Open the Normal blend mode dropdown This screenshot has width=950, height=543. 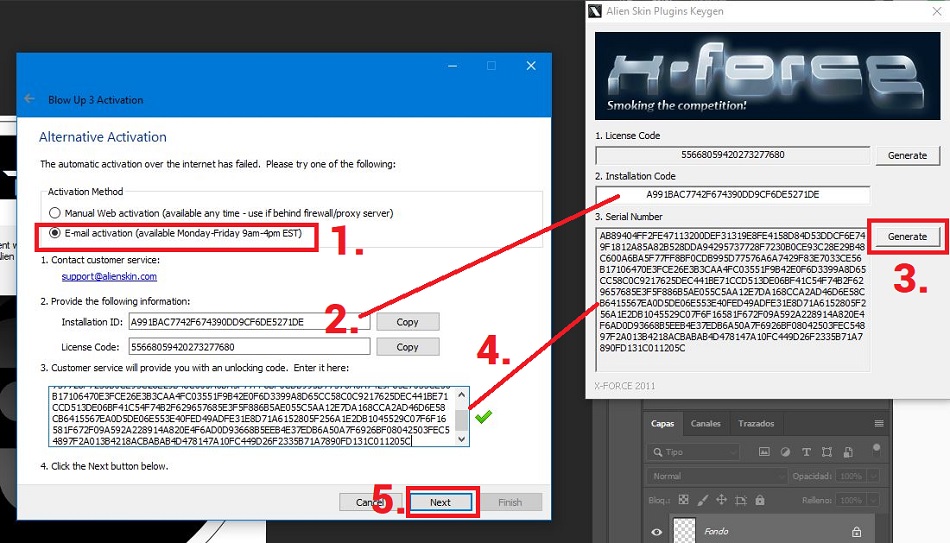[x=717, y=476]
